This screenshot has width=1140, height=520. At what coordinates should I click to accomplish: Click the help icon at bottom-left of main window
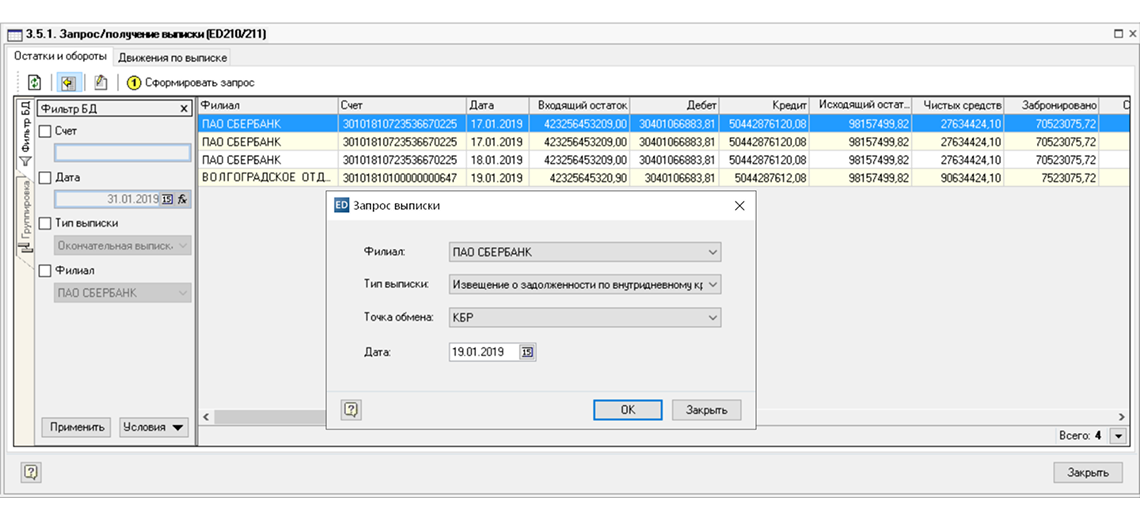click(31, 472)
